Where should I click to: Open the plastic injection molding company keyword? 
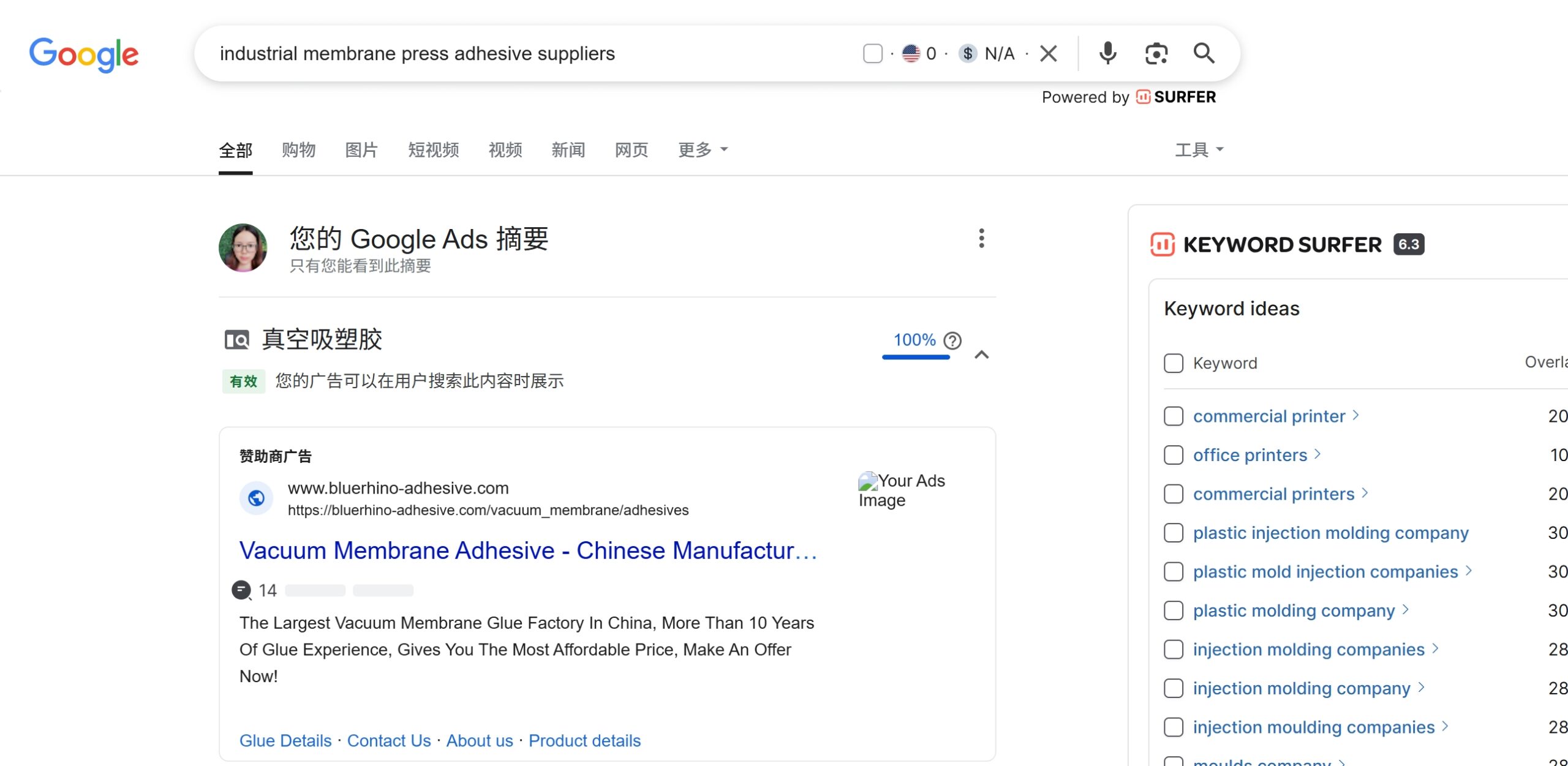click(x=1331, y=533)
